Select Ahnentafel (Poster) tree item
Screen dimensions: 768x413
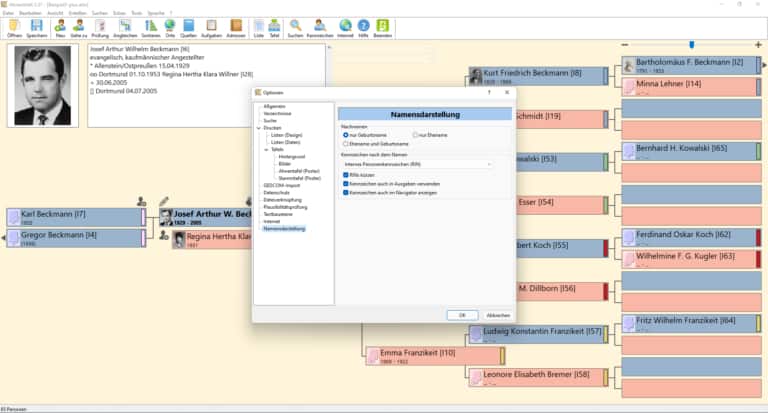click(x=299, y=171)
